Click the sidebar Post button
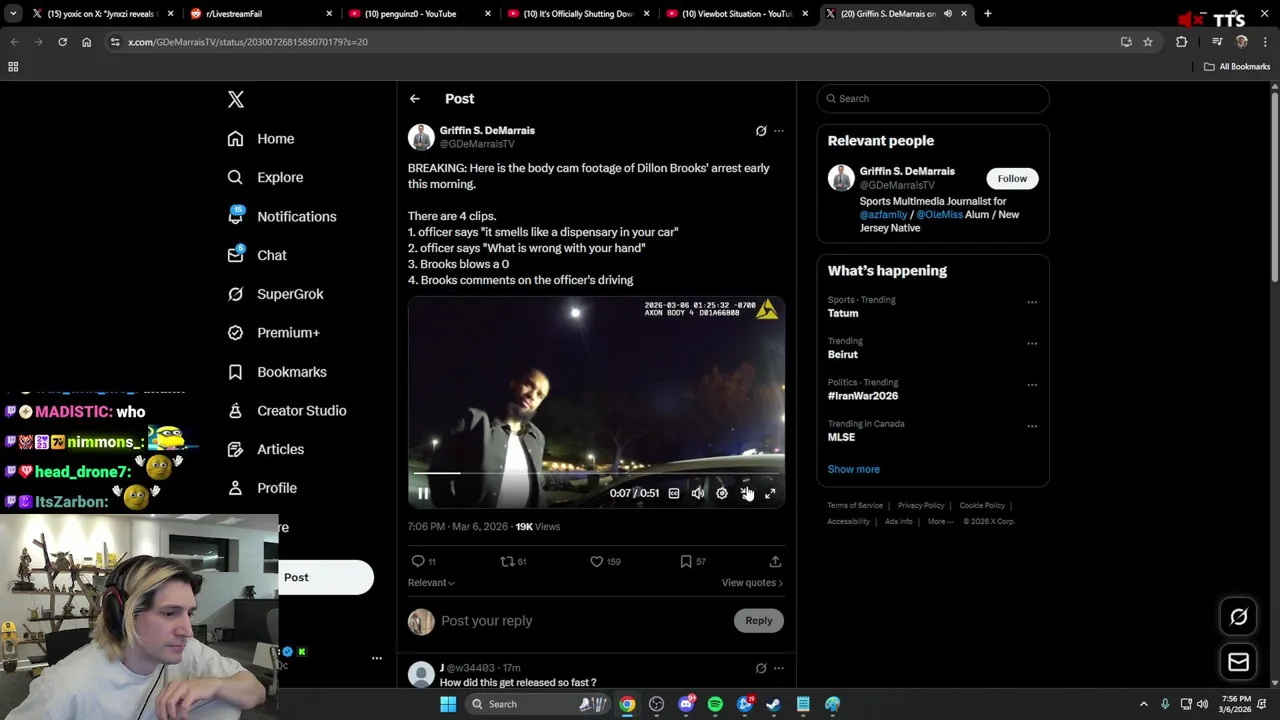The height and width of the screenshot is (720, 1280). coord(326,577)
